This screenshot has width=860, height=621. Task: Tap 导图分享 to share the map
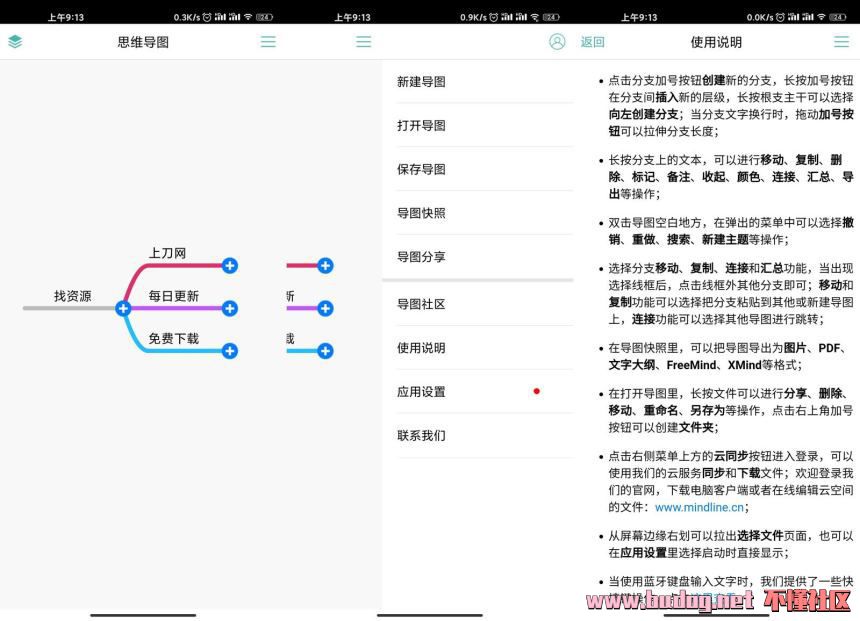pos(421,257)
